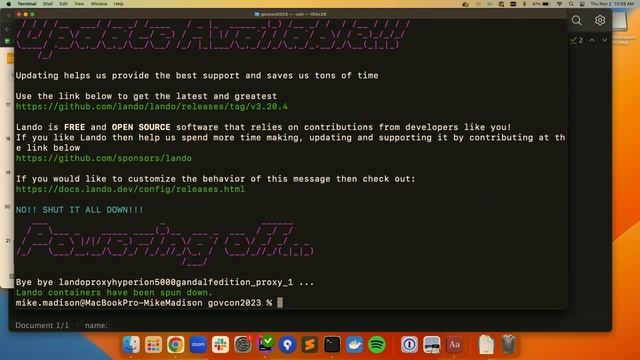Open the JetBrains IDE with green checkmark in dock
This screenshot has width=640, height=360.
(265, 344)
